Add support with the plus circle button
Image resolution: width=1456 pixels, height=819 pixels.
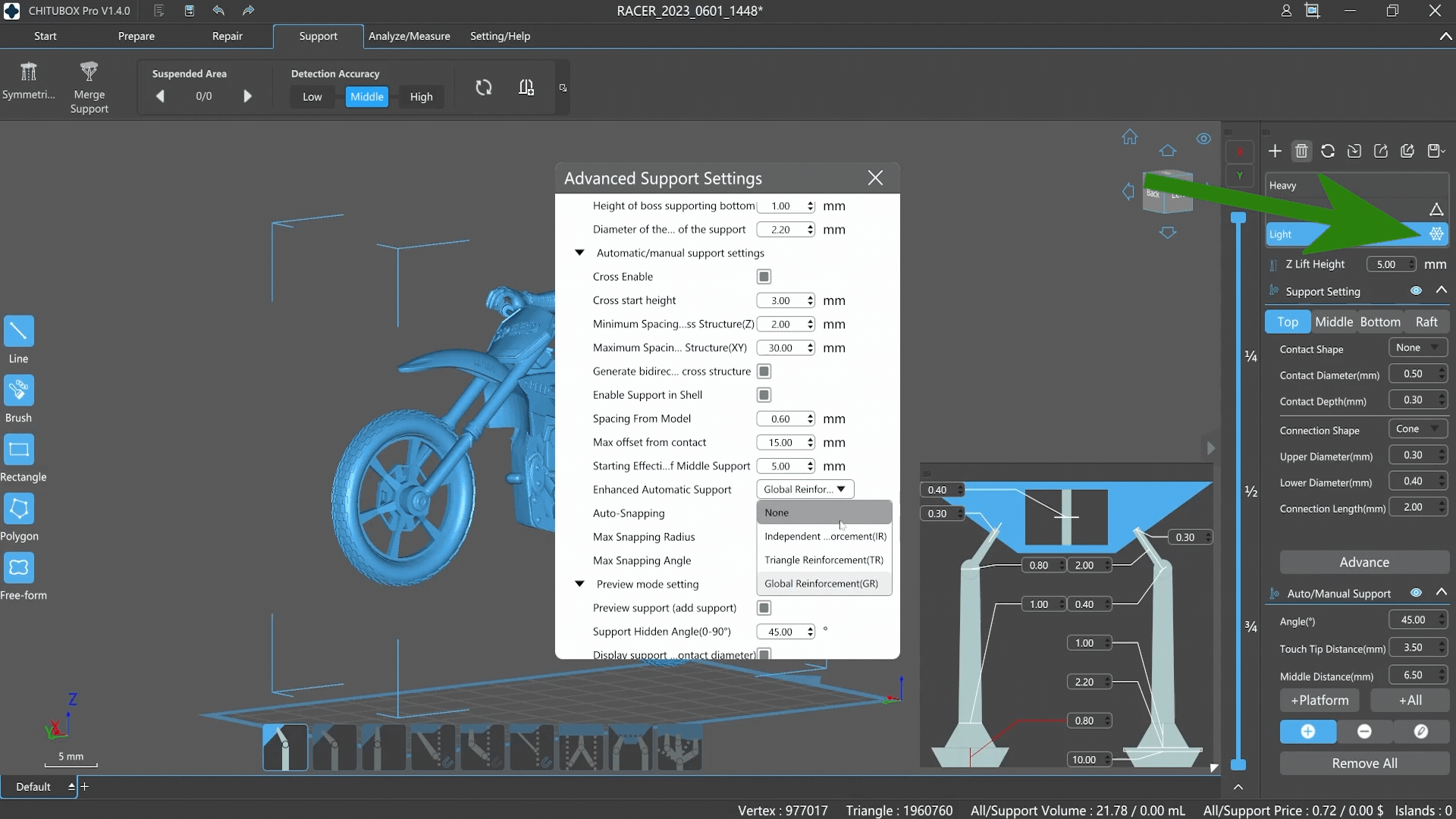[x=1308, y=731]
